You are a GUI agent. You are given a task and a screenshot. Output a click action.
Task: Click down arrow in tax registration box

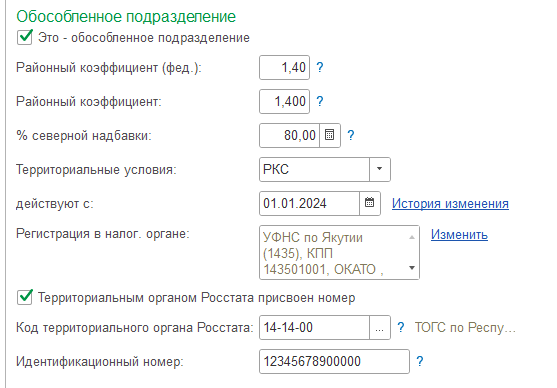tap(412, 268)
